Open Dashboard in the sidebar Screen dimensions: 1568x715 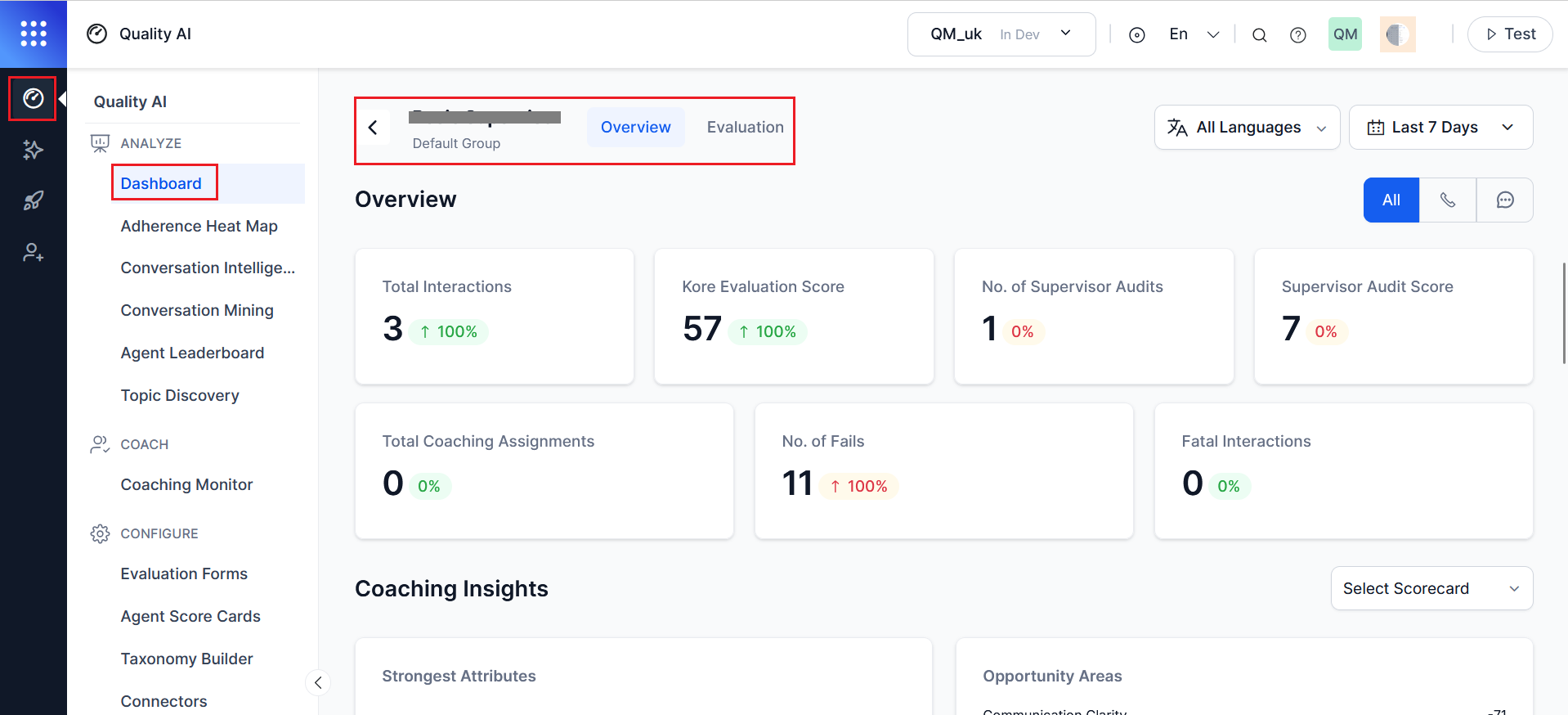pyautogui.click(x=161, y=183)
